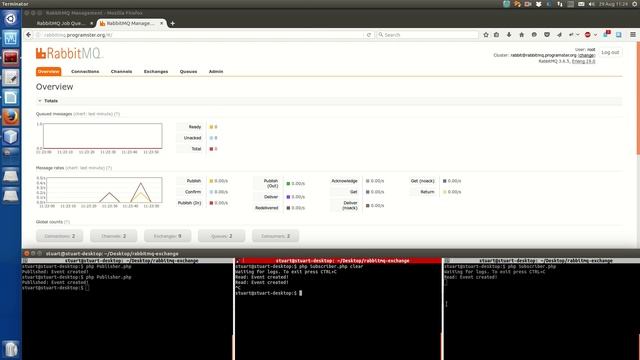The height and width of the screenshot is (360, 640).
Task: Click the RabbitMQ logo
Action: pyautogui.click(x=69, y=53)
